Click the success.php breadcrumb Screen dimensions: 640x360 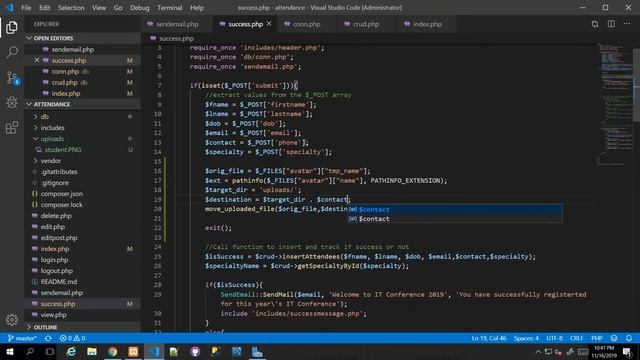[176, 38]
